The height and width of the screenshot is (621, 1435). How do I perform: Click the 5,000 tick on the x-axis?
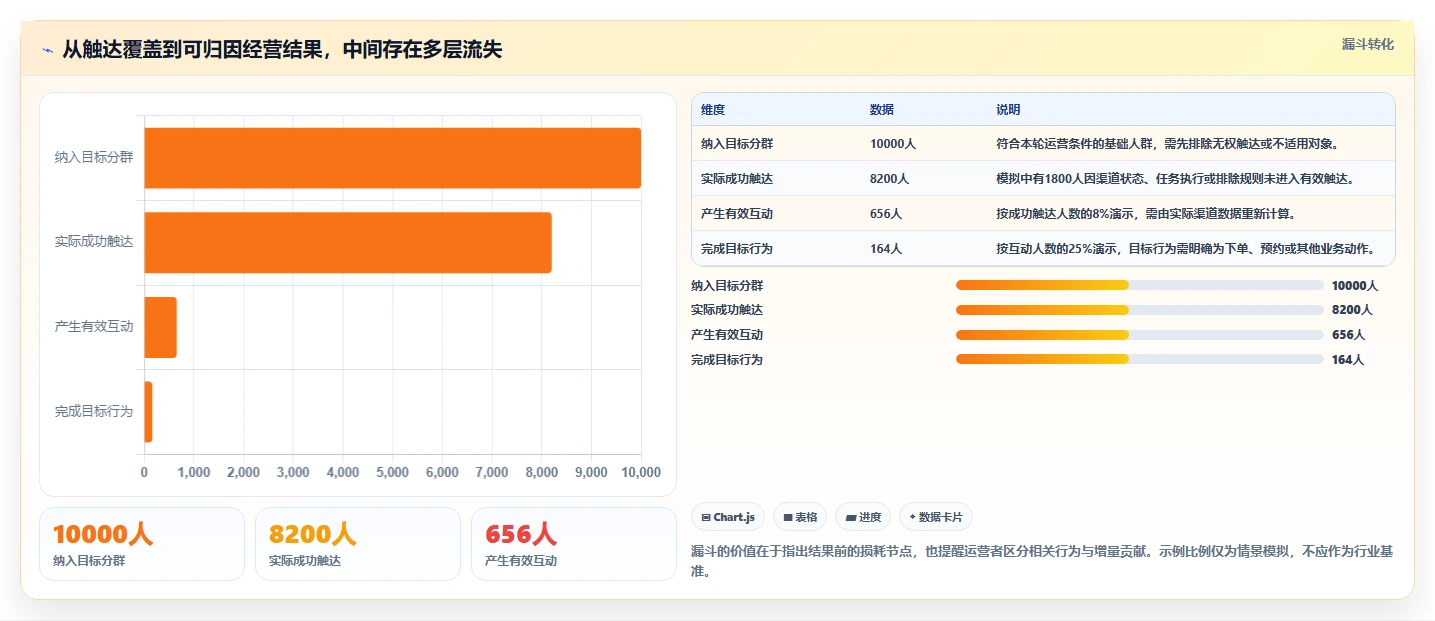pos(392,473)
